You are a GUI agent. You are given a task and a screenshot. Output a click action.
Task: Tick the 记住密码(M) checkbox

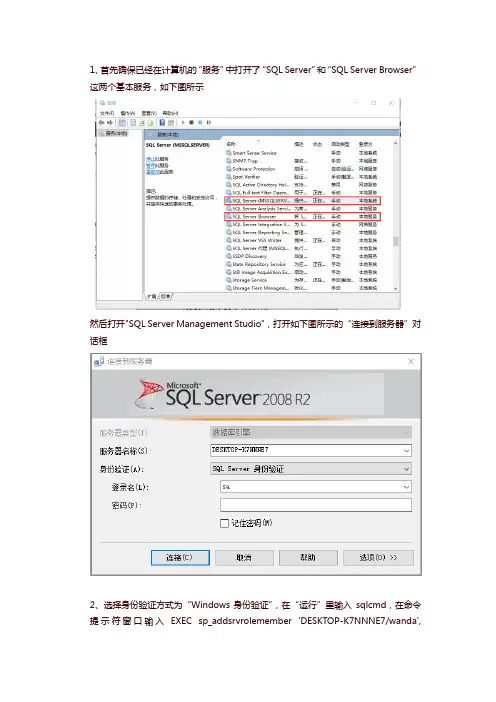pos(224,523)
